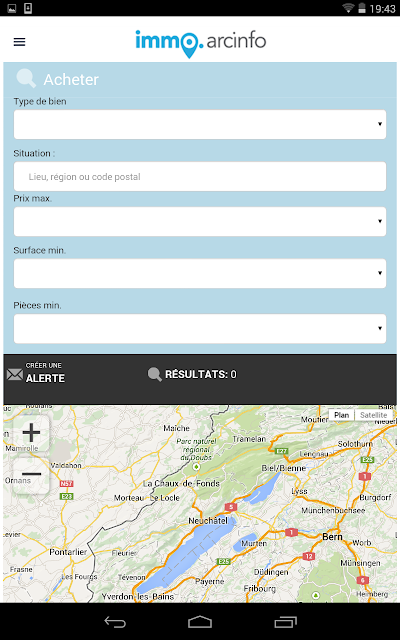Viewport: 400px width, 640px height.
Task: Switch map to Satellite view
Action: (x=373, y=415)
